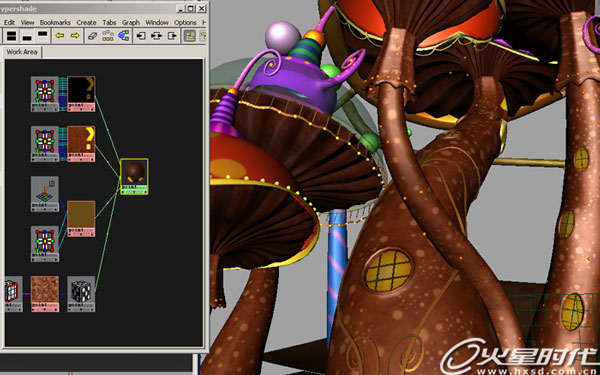Viewport: 600px width, 375px height.
Task: Open the Edit menu in Hypershade
Action: point(9,23)
